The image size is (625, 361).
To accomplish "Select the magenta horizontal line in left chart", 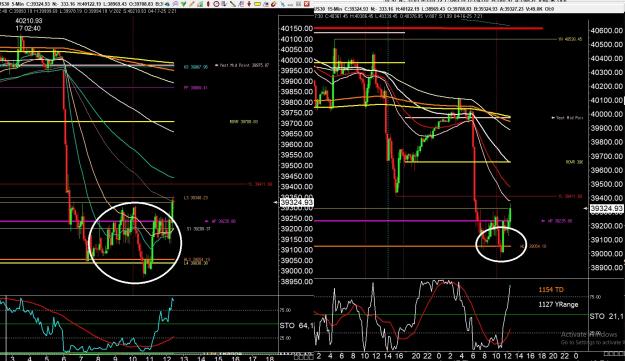I will (x=87, y=221).
